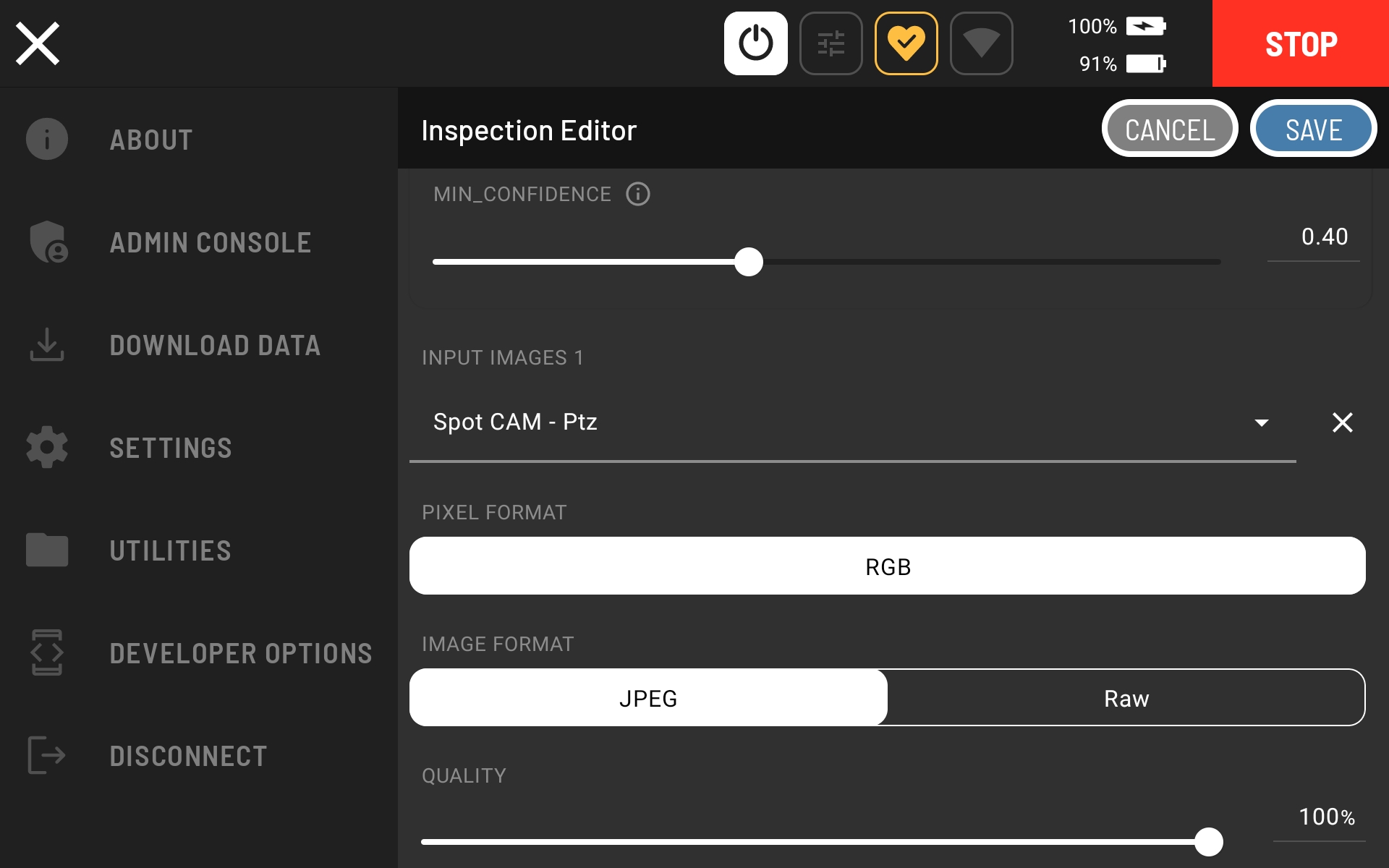Cancel the Inspection Editor changes
Screen dimensions: 1389x868
(x=1169, y=130)
